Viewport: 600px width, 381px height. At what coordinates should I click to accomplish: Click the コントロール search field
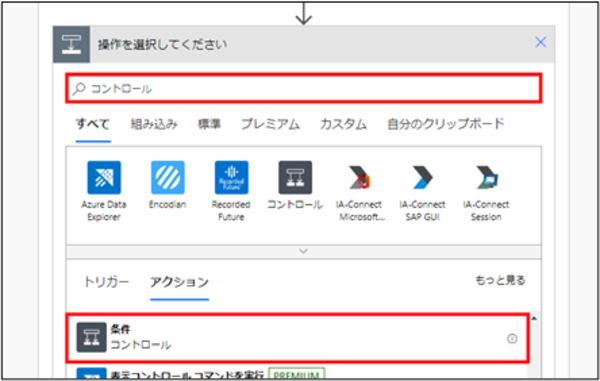pyautogui.click(x=303, y=89)
